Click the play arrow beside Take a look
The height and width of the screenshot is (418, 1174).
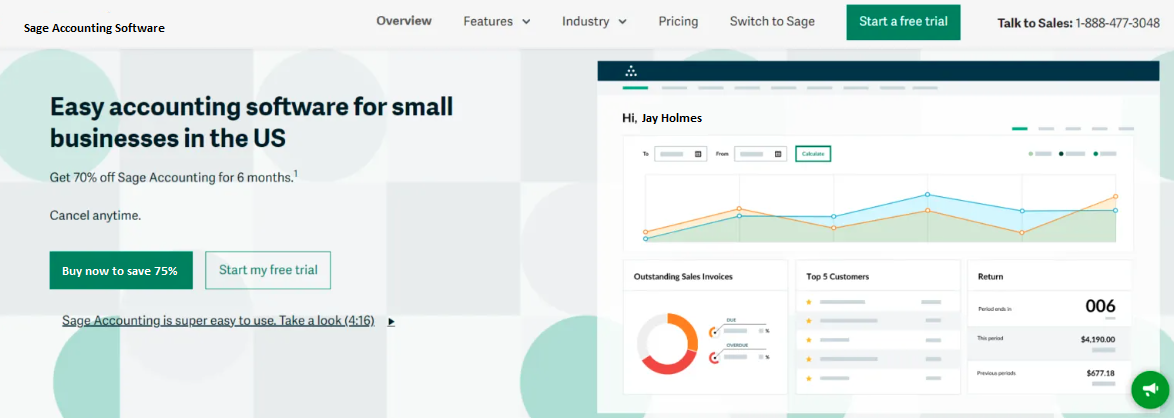pyautogui.click(x=391, y=322)
